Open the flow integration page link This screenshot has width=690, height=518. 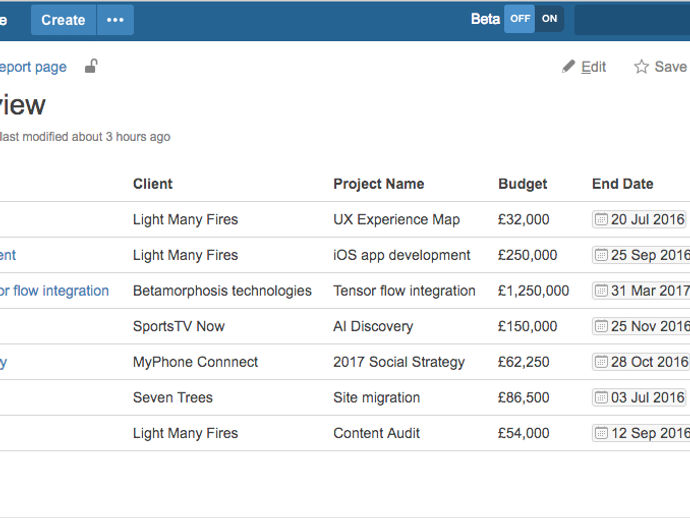55,291
